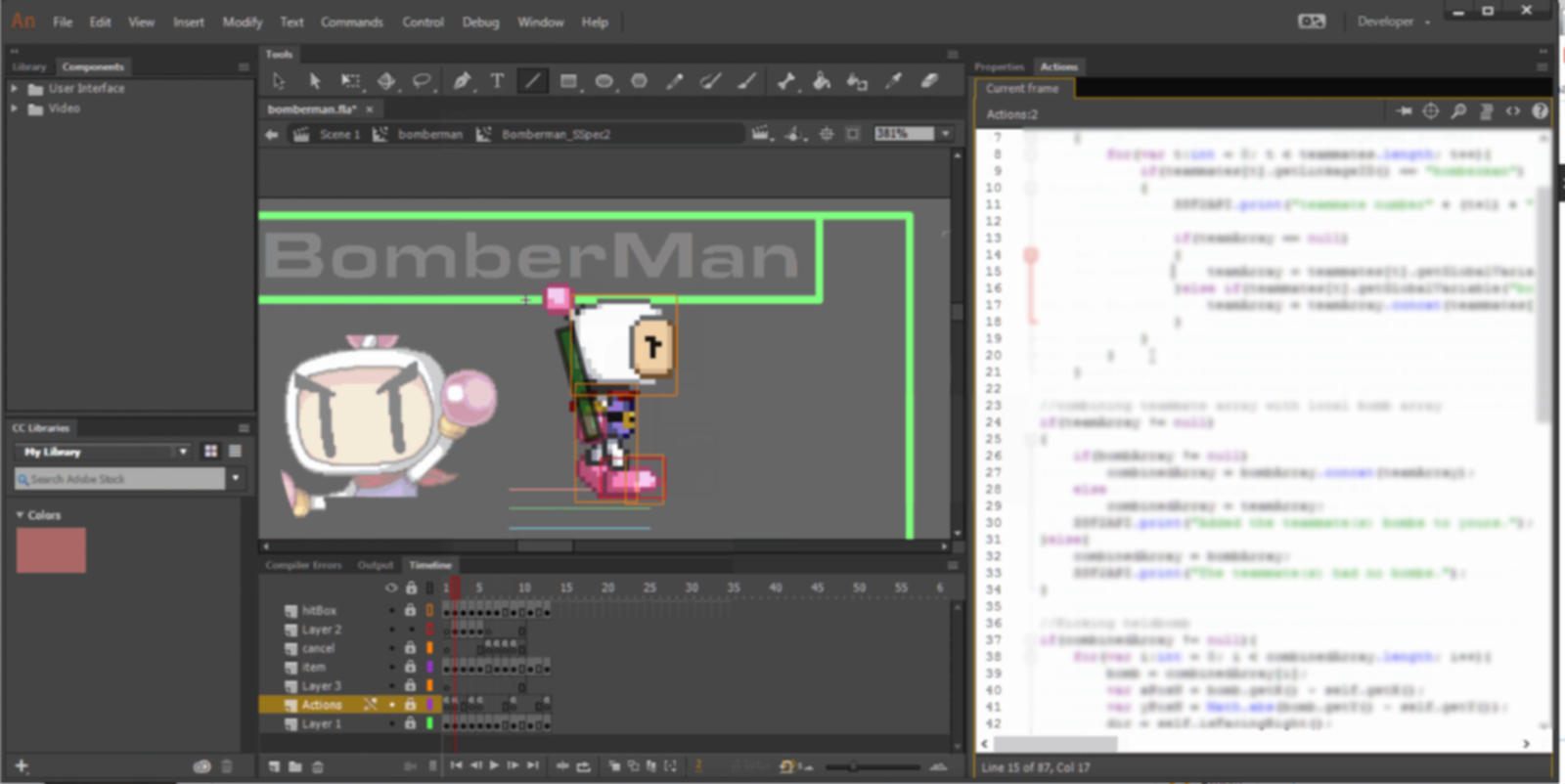Click the pink color swatch in Colors
Viewport: 1565px width, 784px height.
coord(51,550)
